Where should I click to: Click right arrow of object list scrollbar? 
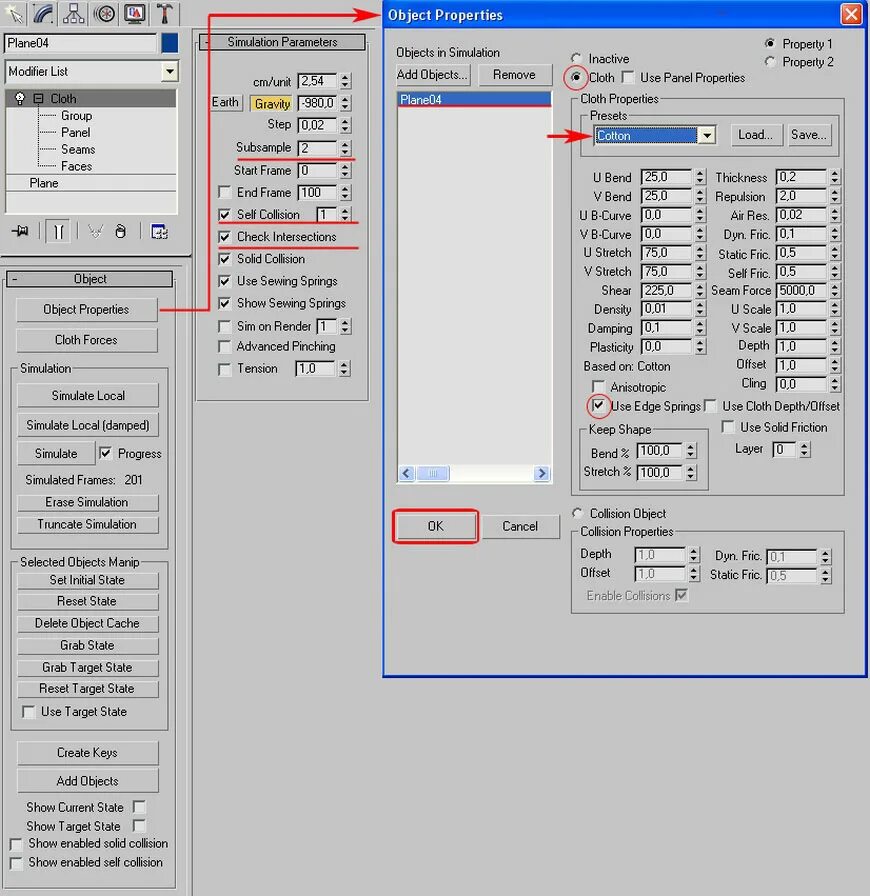point(542,473)
